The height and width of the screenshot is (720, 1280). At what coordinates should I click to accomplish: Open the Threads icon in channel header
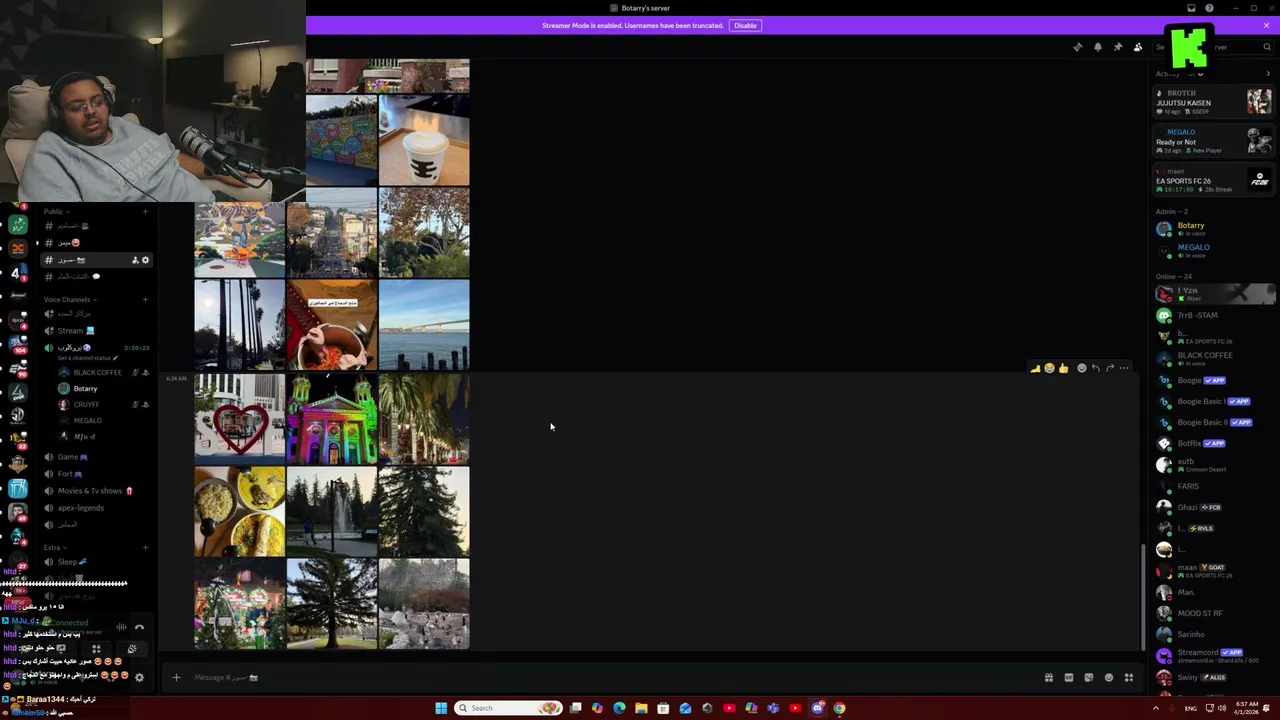click(x=1077, y=47)
